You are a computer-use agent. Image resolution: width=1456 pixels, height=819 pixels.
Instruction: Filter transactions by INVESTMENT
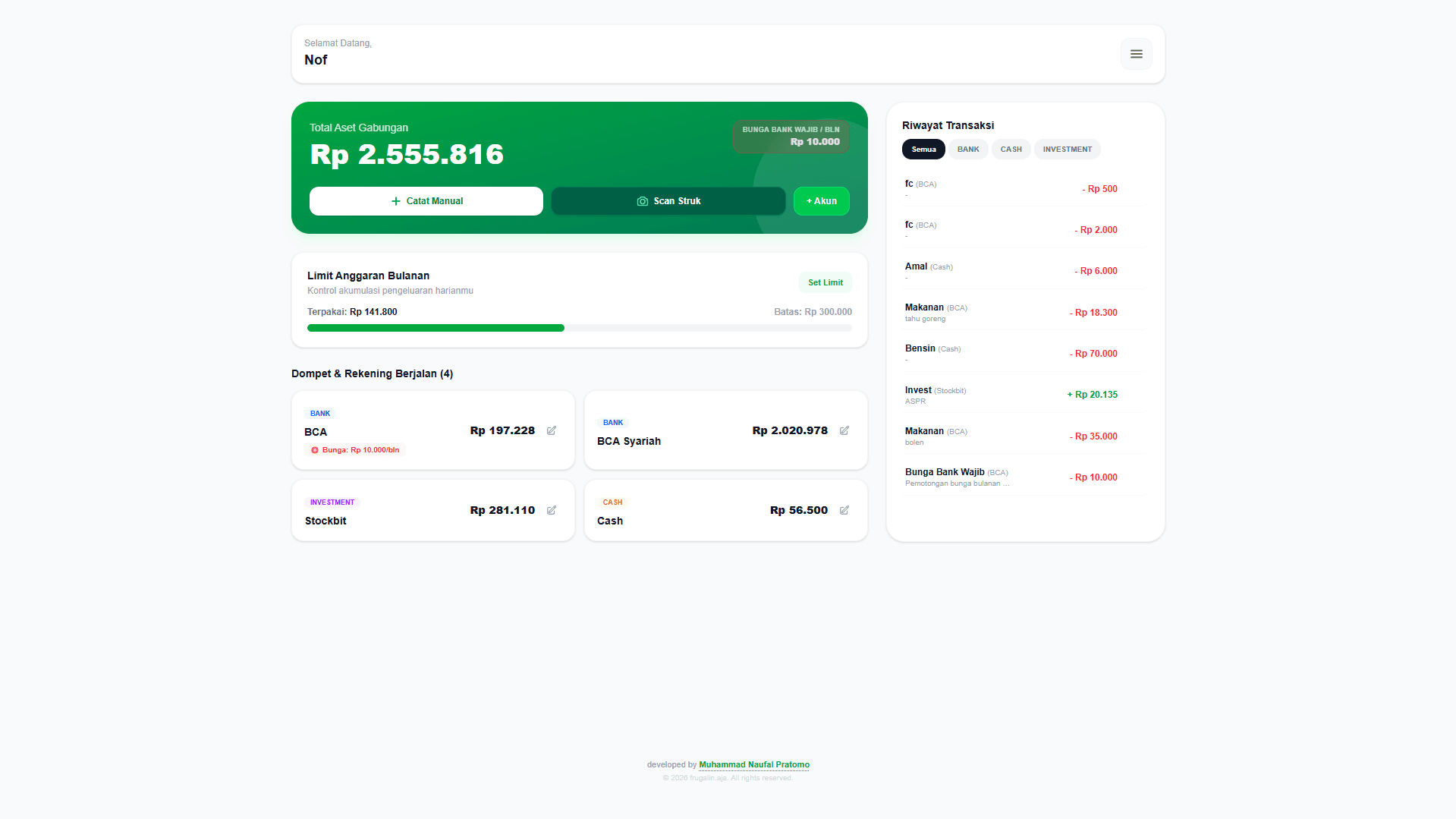[1067, 150]
